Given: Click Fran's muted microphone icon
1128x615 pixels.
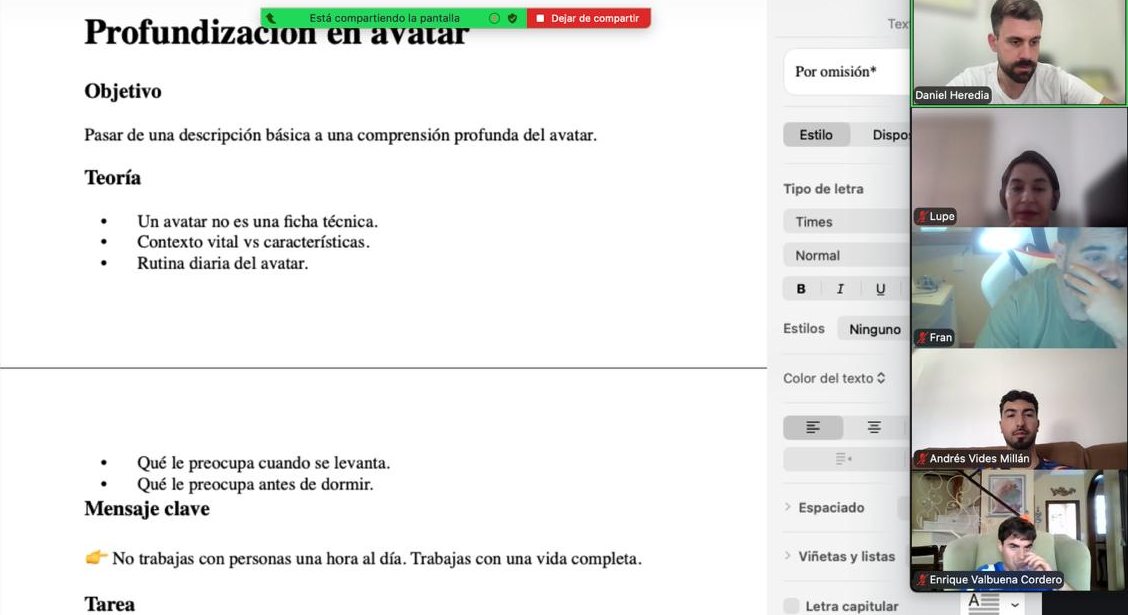Looking at the screenshot, I should (x=922, y=337).
